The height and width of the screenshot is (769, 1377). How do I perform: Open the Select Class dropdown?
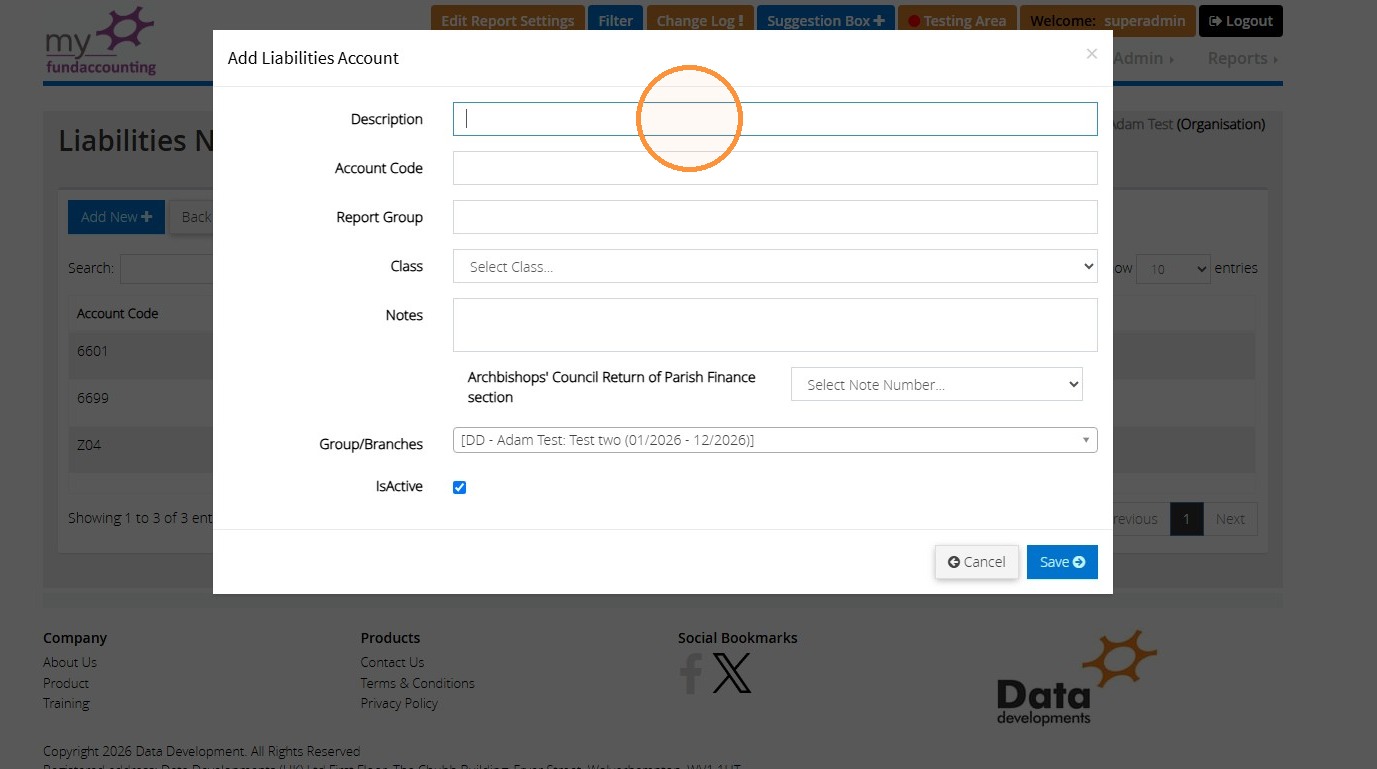pos(775,266)
